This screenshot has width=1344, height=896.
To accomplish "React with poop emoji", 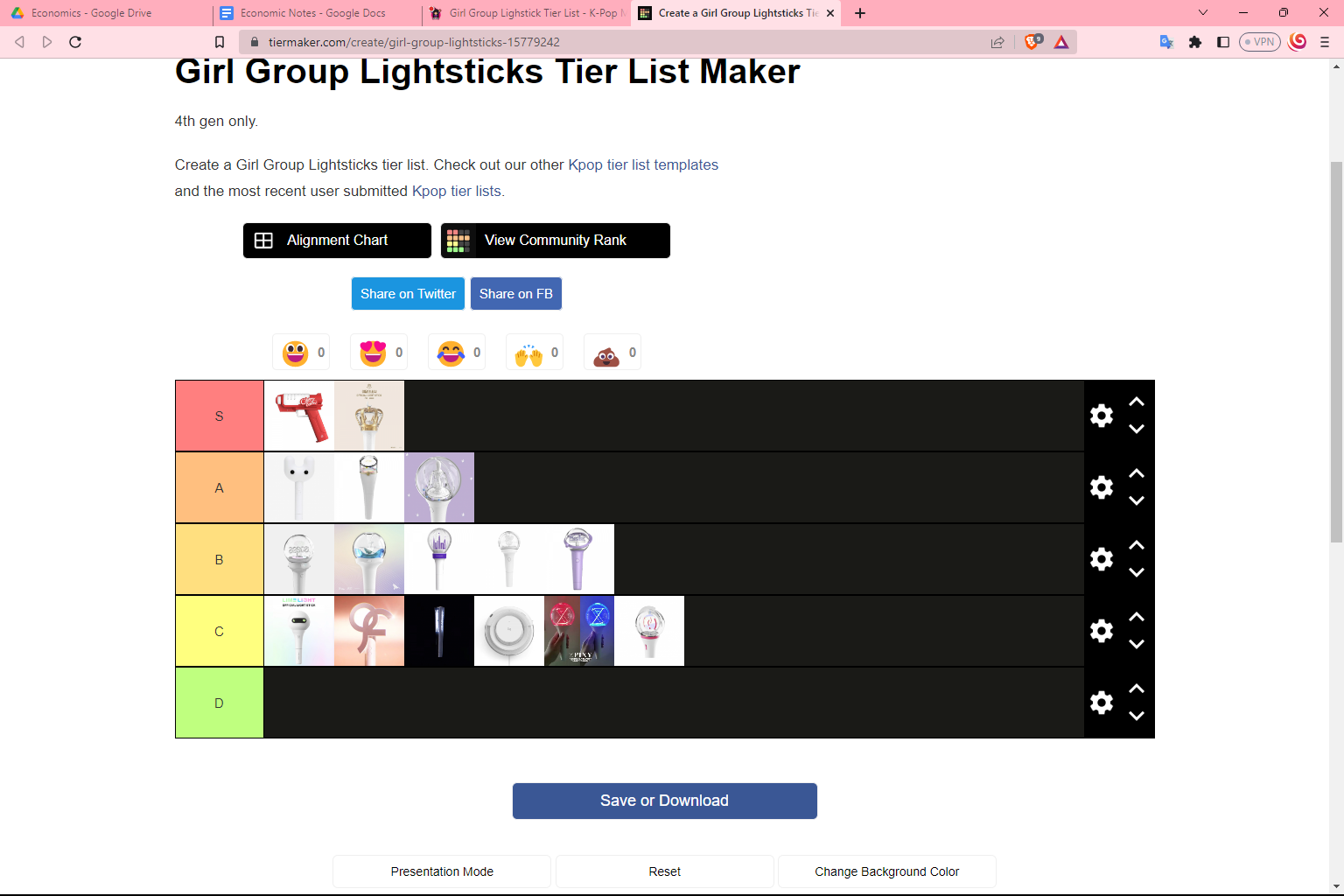I will (612, 353).
